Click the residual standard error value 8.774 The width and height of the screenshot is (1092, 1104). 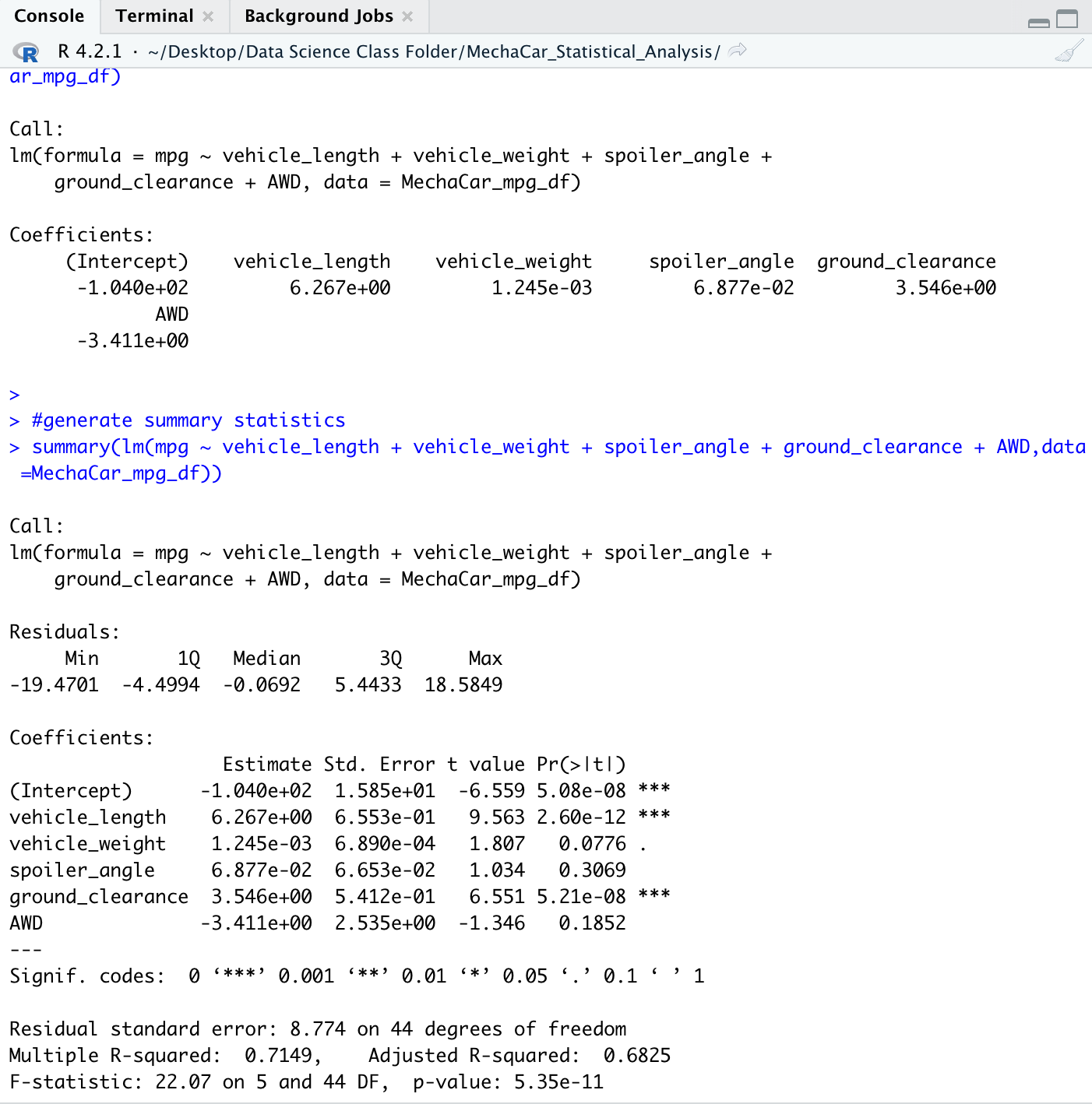[x=318, y=1029]
